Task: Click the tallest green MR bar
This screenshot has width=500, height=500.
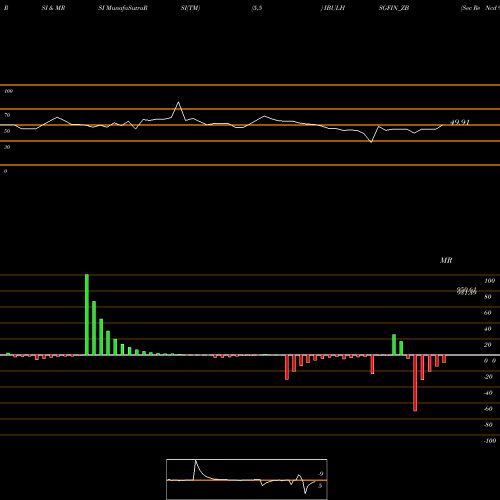Action: pyautogui.click(x=87, y=315)
